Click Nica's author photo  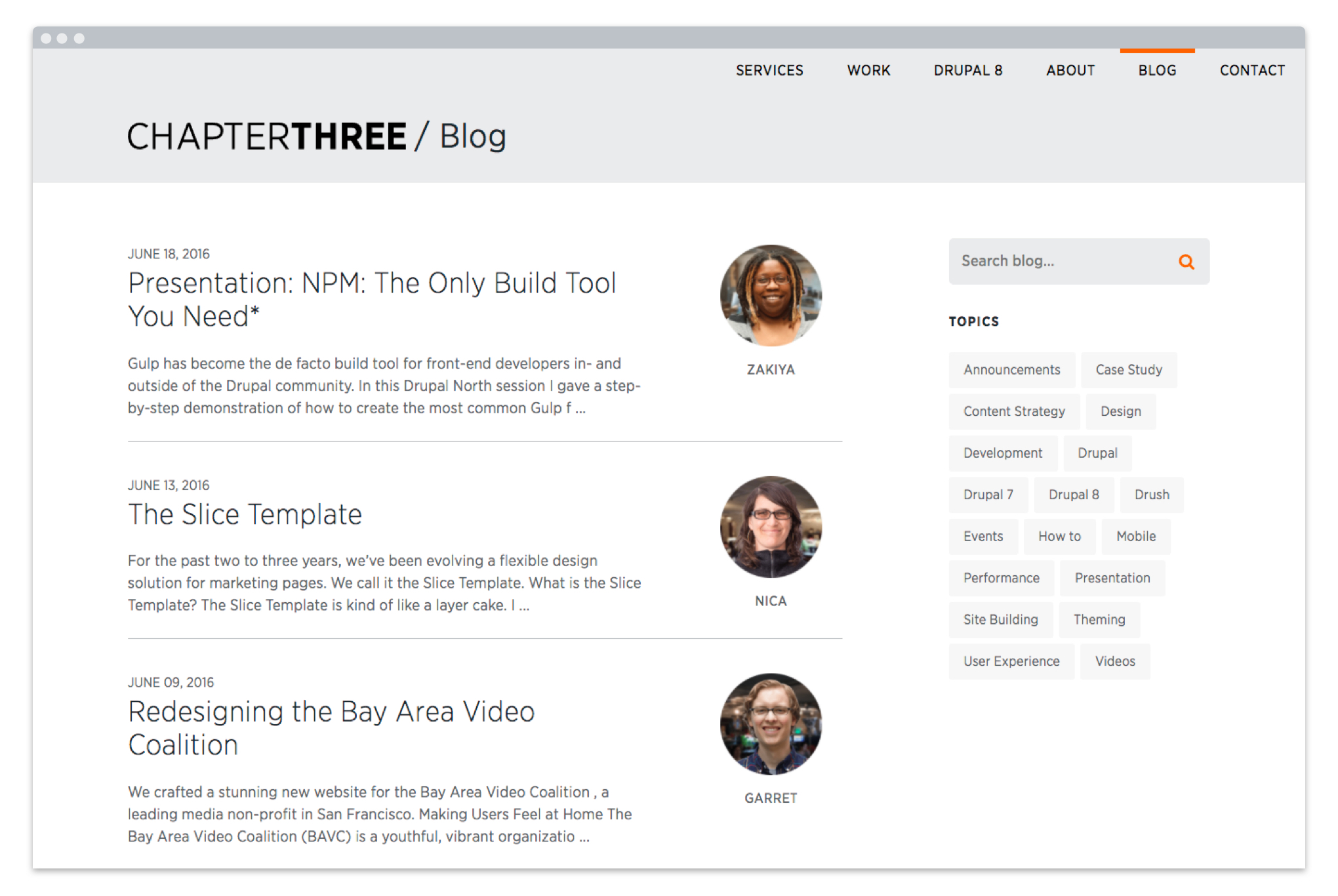point(771,527)
